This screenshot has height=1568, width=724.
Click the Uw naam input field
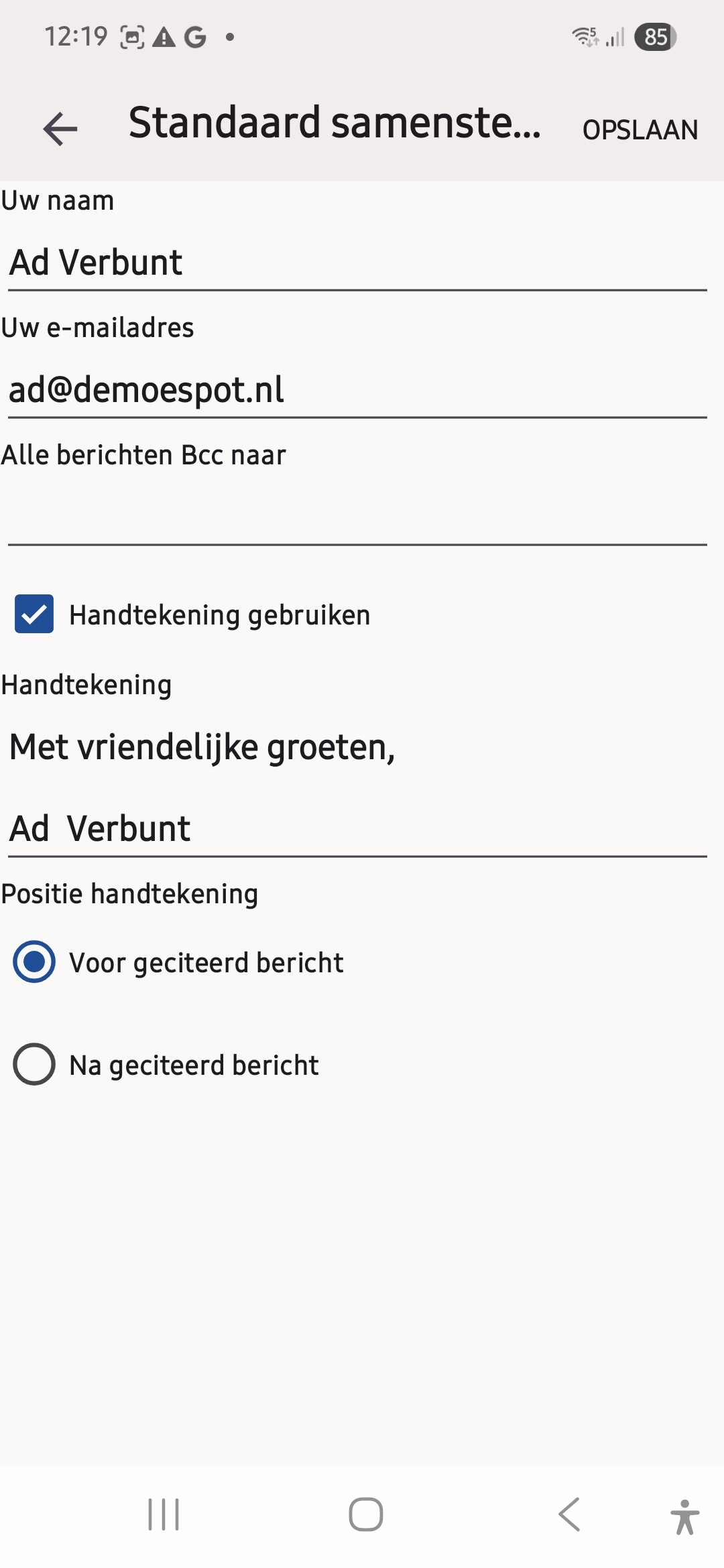click(x=357, y=263)
